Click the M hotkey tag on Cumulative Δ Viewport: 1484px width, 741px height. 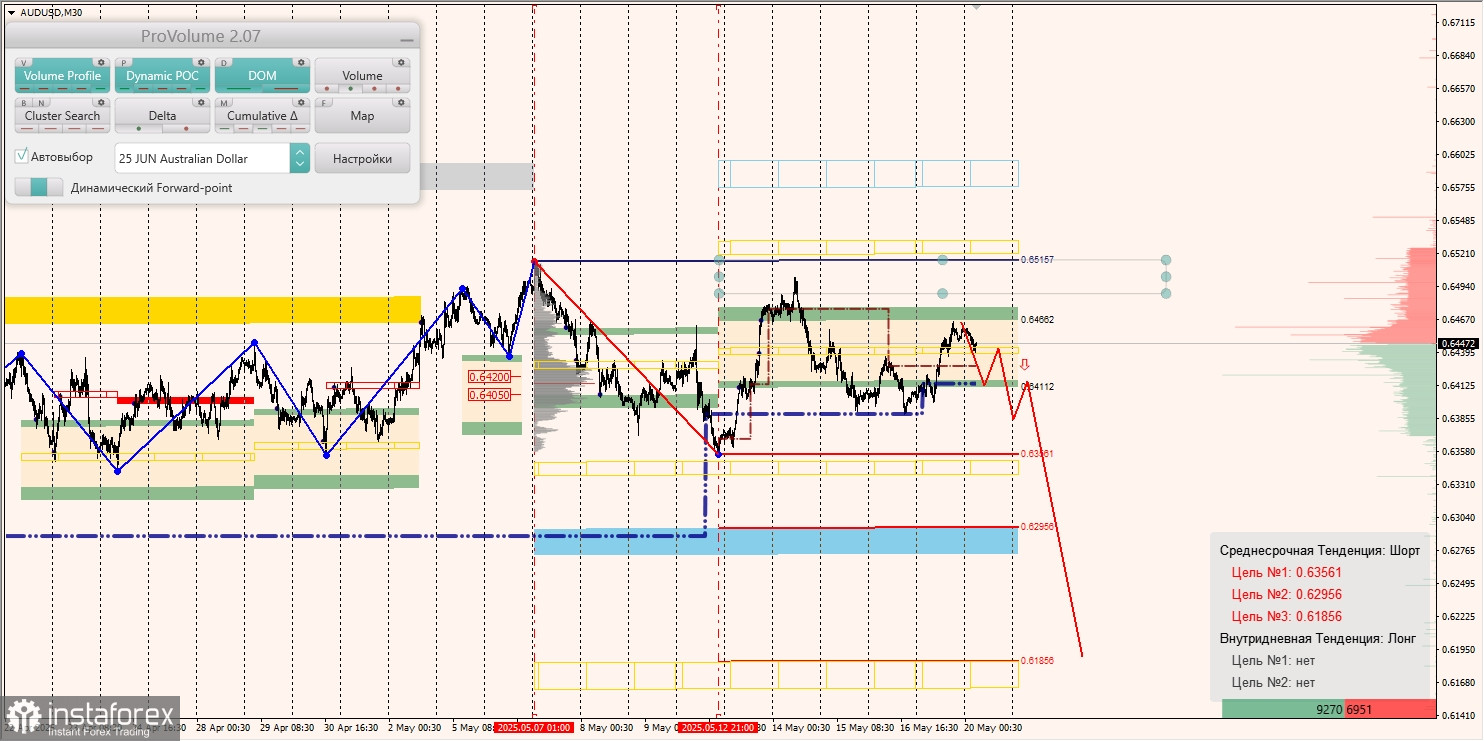tap(224, 102)
